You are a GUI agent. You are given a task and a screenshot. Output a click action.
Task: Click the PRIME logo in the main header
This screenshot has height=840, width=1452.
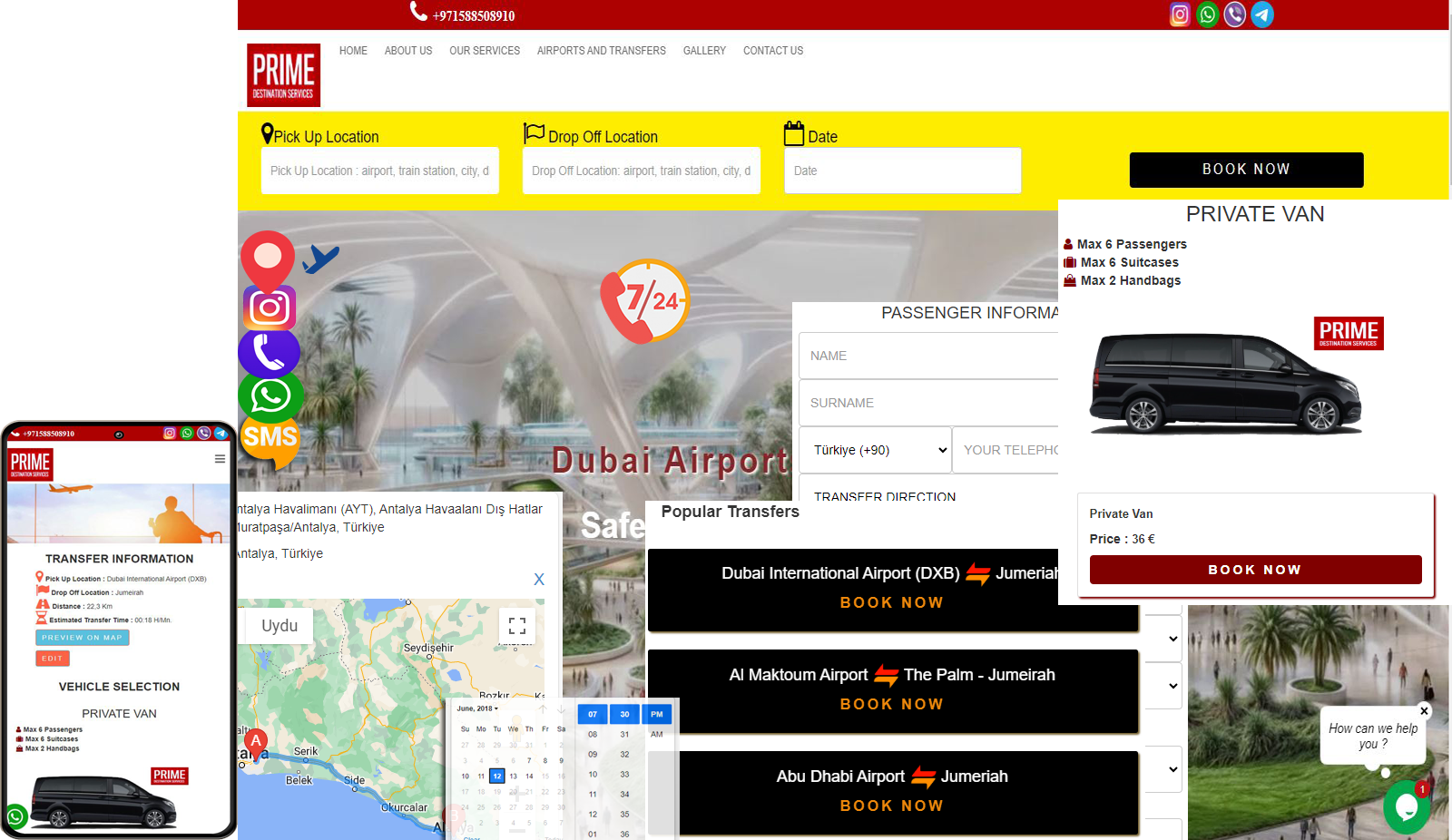284,75
